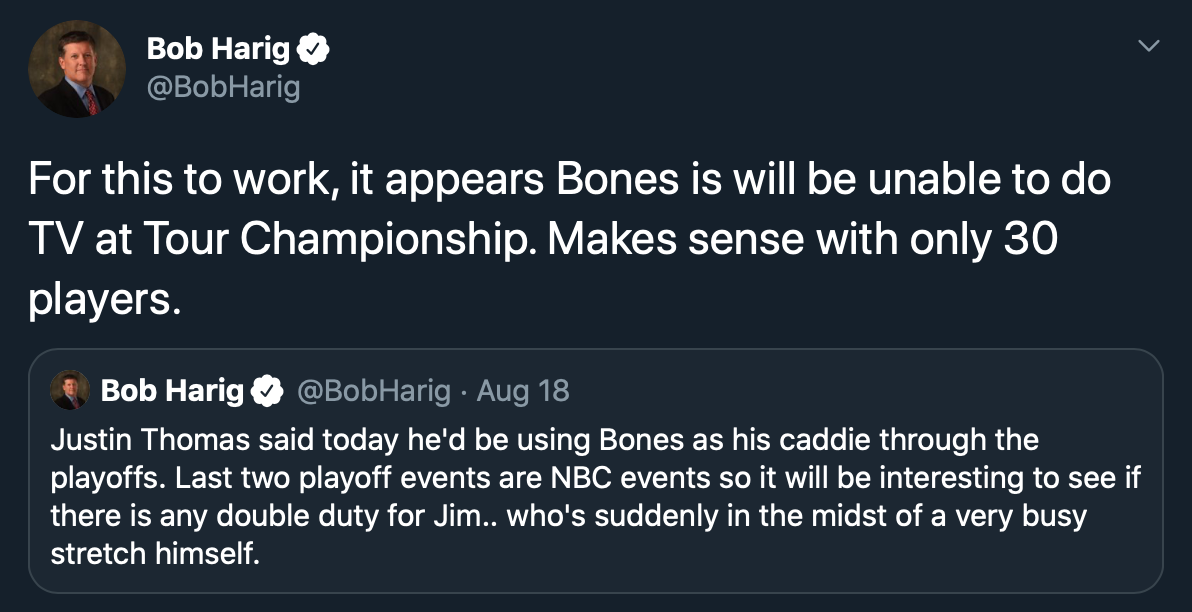Viewport: 1192px width, 612px height.
Task: Open the Bob Harig name in the quoted tweet header
Action: (x=173, y=391)
